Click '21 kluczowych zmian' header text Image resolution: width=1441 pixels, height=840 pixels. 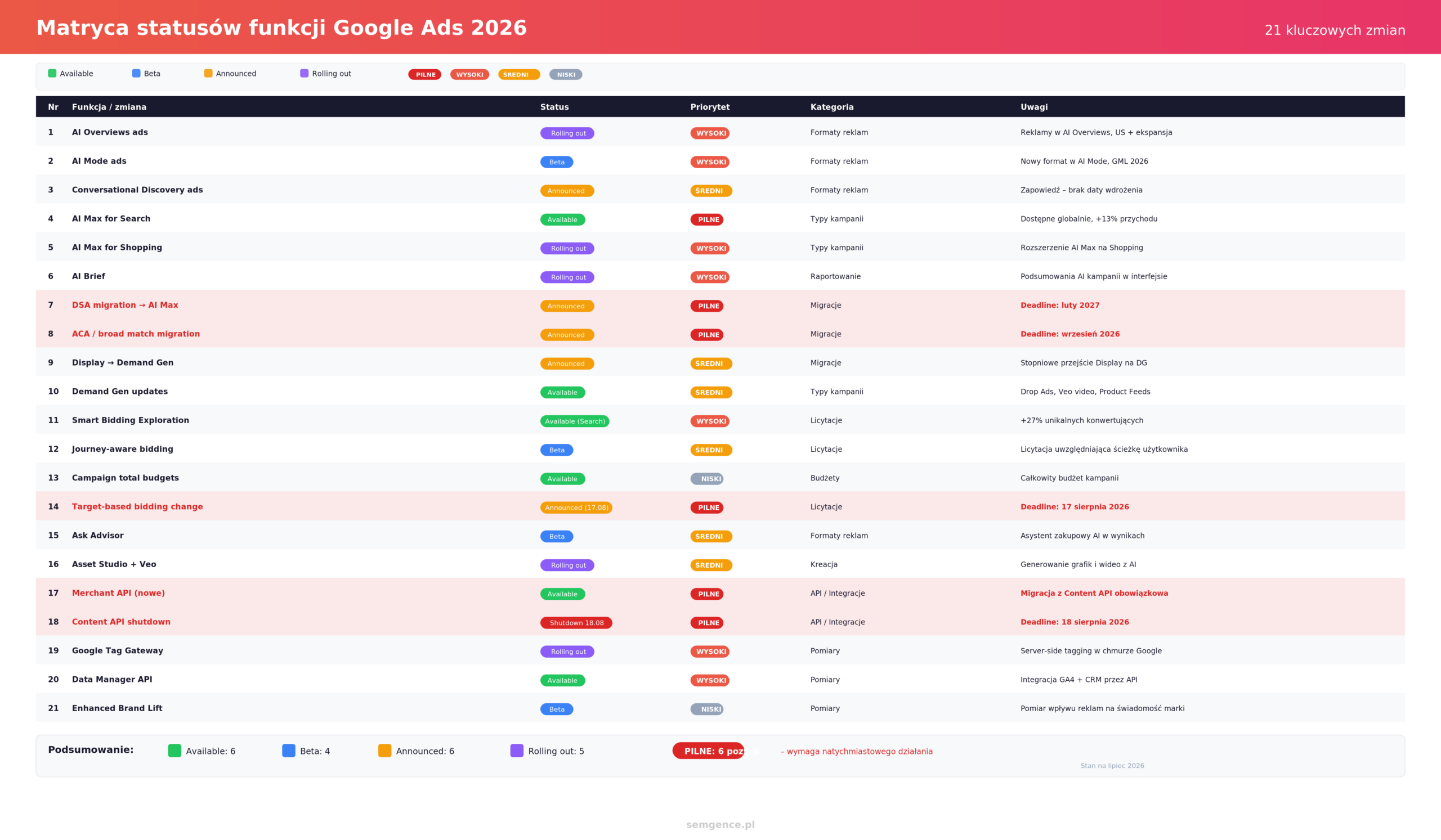click(1335, 30)
